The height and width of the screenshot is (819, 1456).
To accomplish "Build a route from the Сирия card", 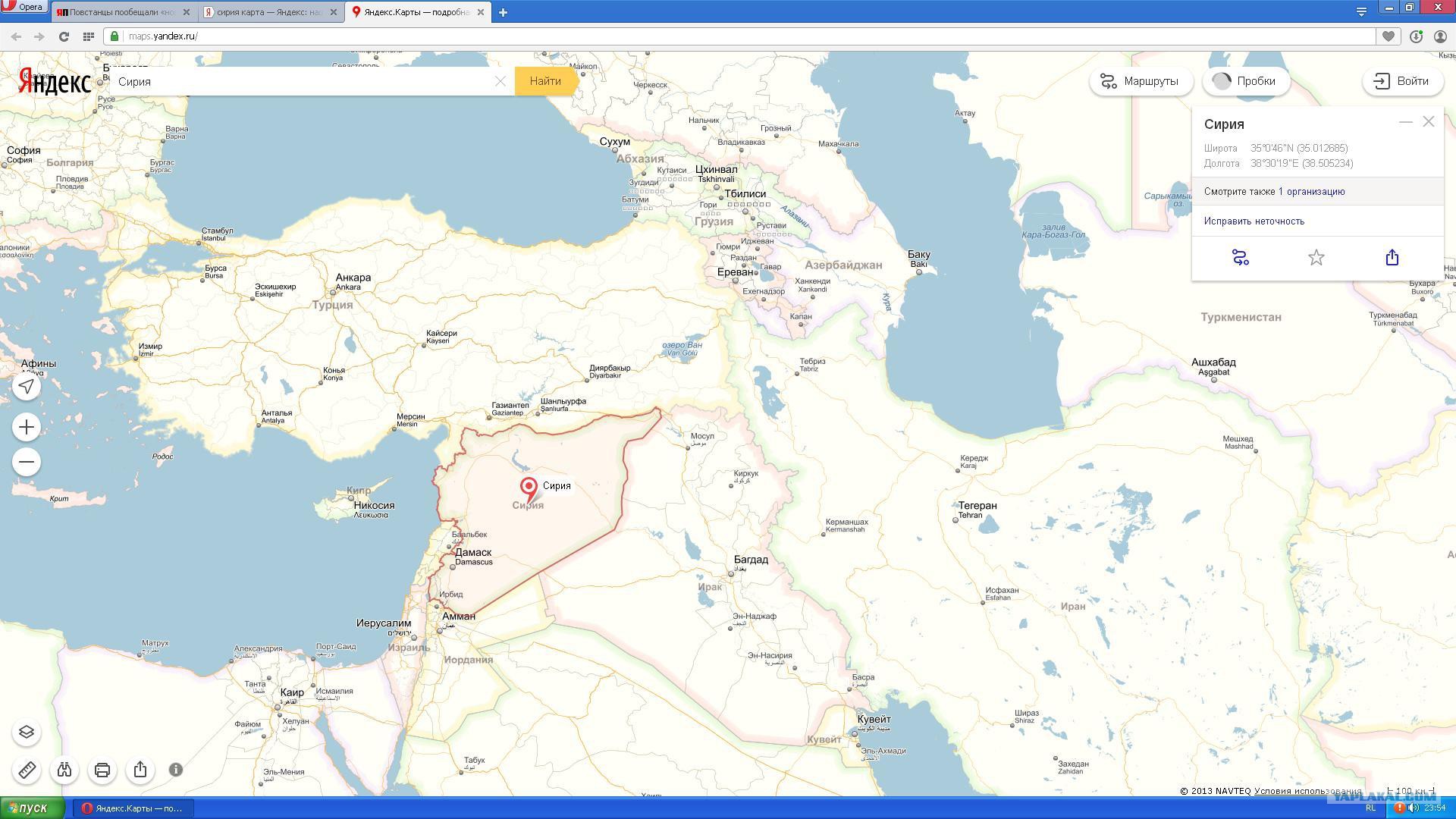I will (x=1241, y=258).
